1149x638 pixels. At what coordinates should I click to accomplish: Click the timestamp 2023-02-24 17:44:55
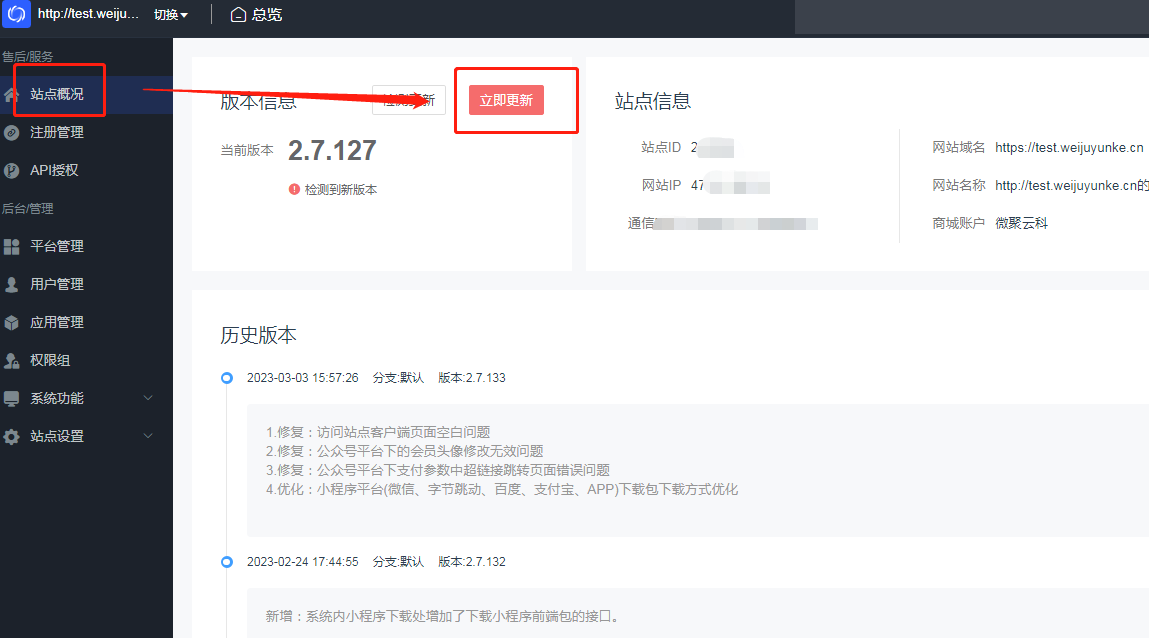point(303,562)
